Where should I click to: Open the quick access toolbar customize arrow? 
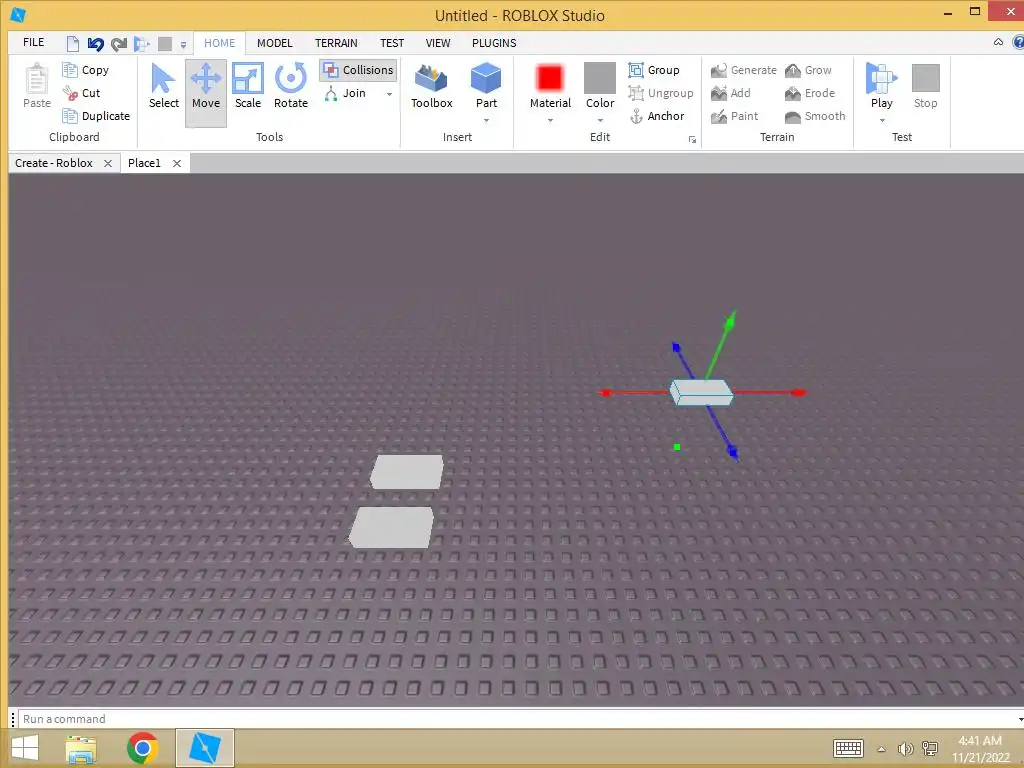pyautogui.click(x=184, y=45)
